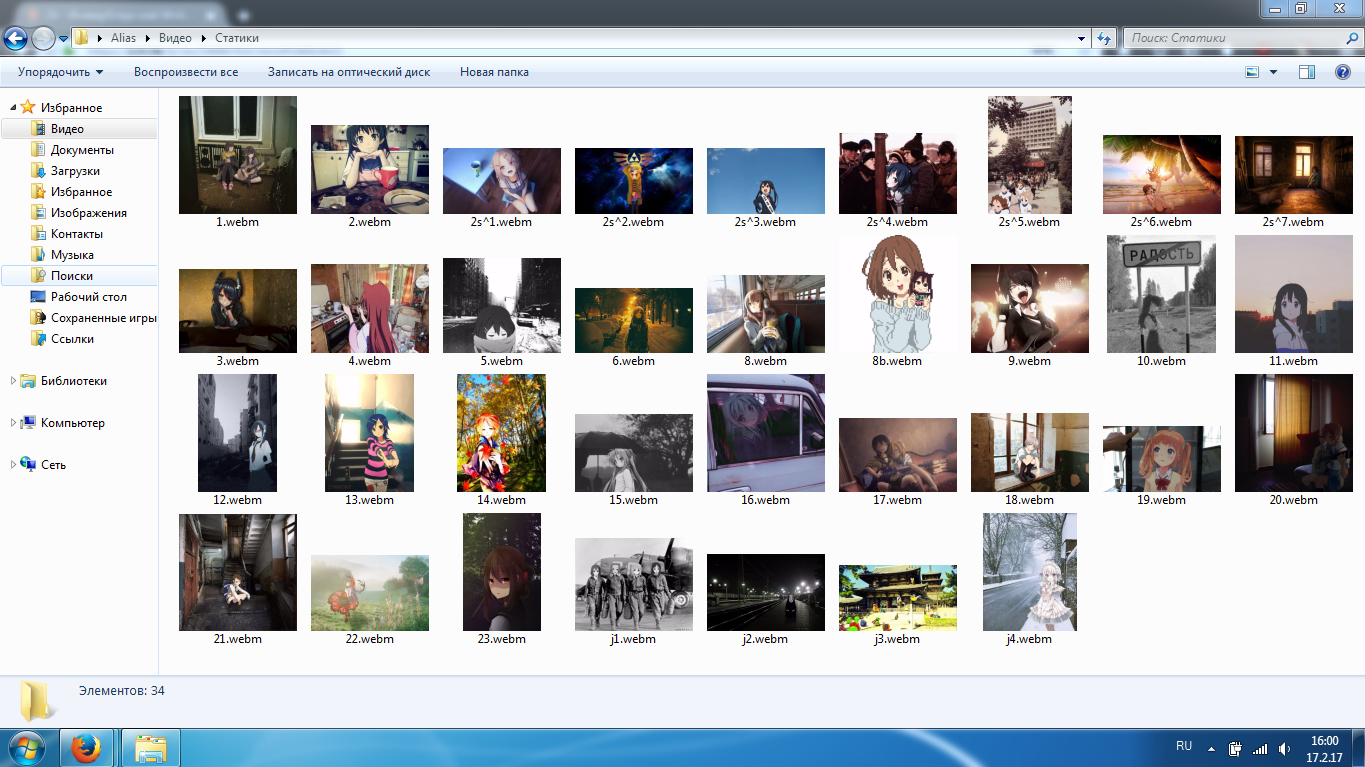1365x767 pixels.
Task: Select the 2.webm video thumbnail
Action: 370,169
